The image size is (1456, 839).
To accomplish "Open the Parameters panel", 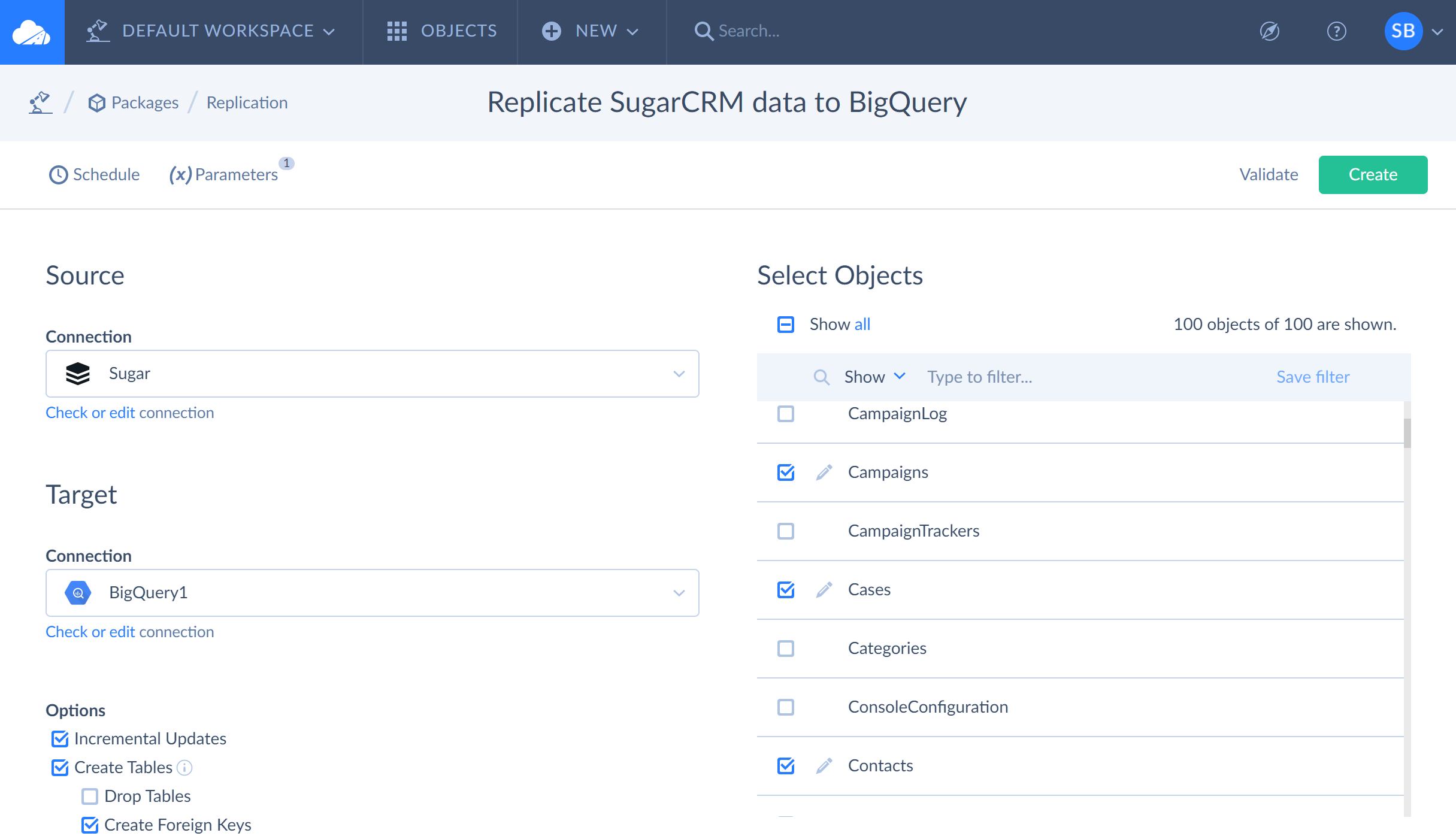I will pos(224,175).
